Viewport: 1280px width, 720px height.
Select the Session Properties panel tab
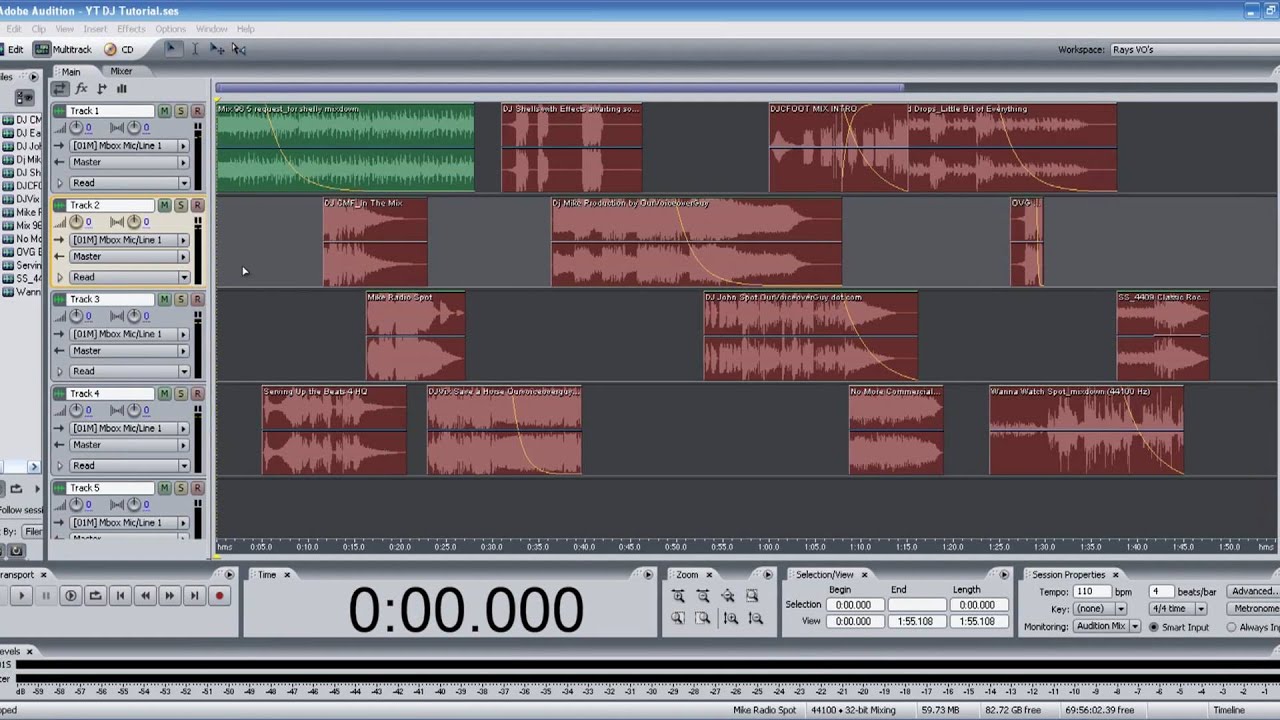[1068, 574]
